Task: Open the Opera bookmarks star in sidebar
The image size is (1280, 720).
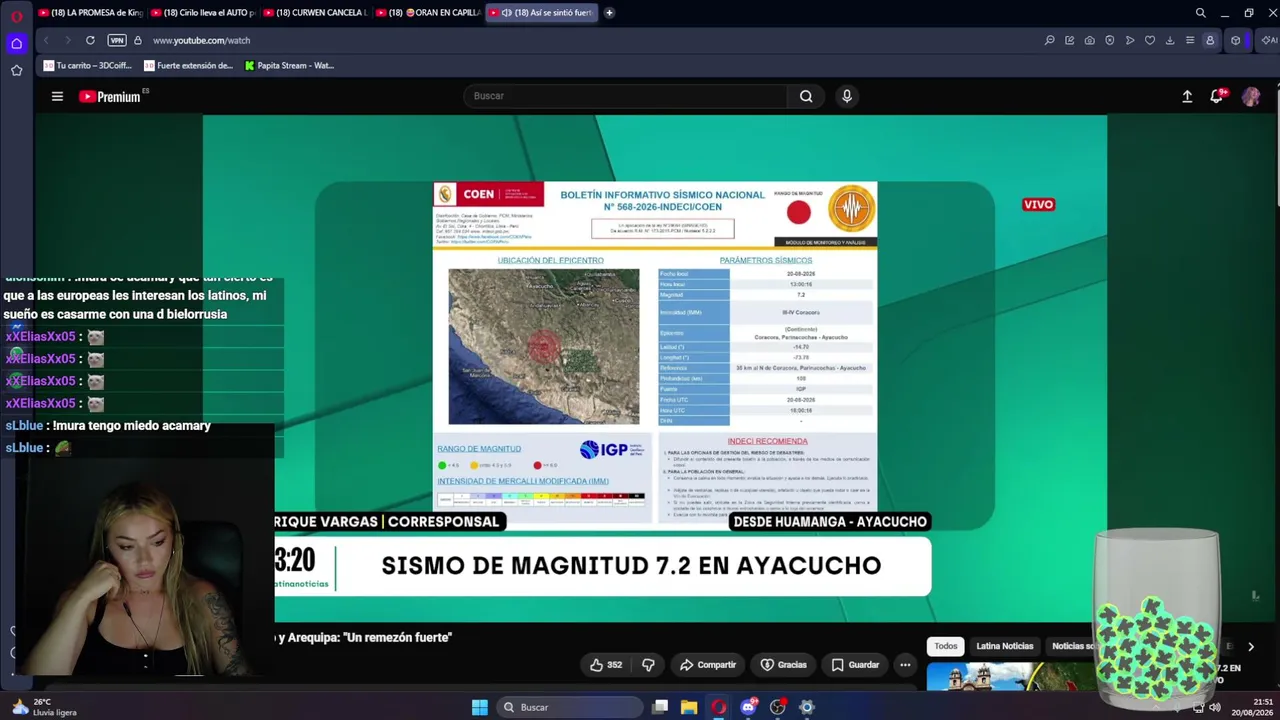Action: (x=16, y=70)
